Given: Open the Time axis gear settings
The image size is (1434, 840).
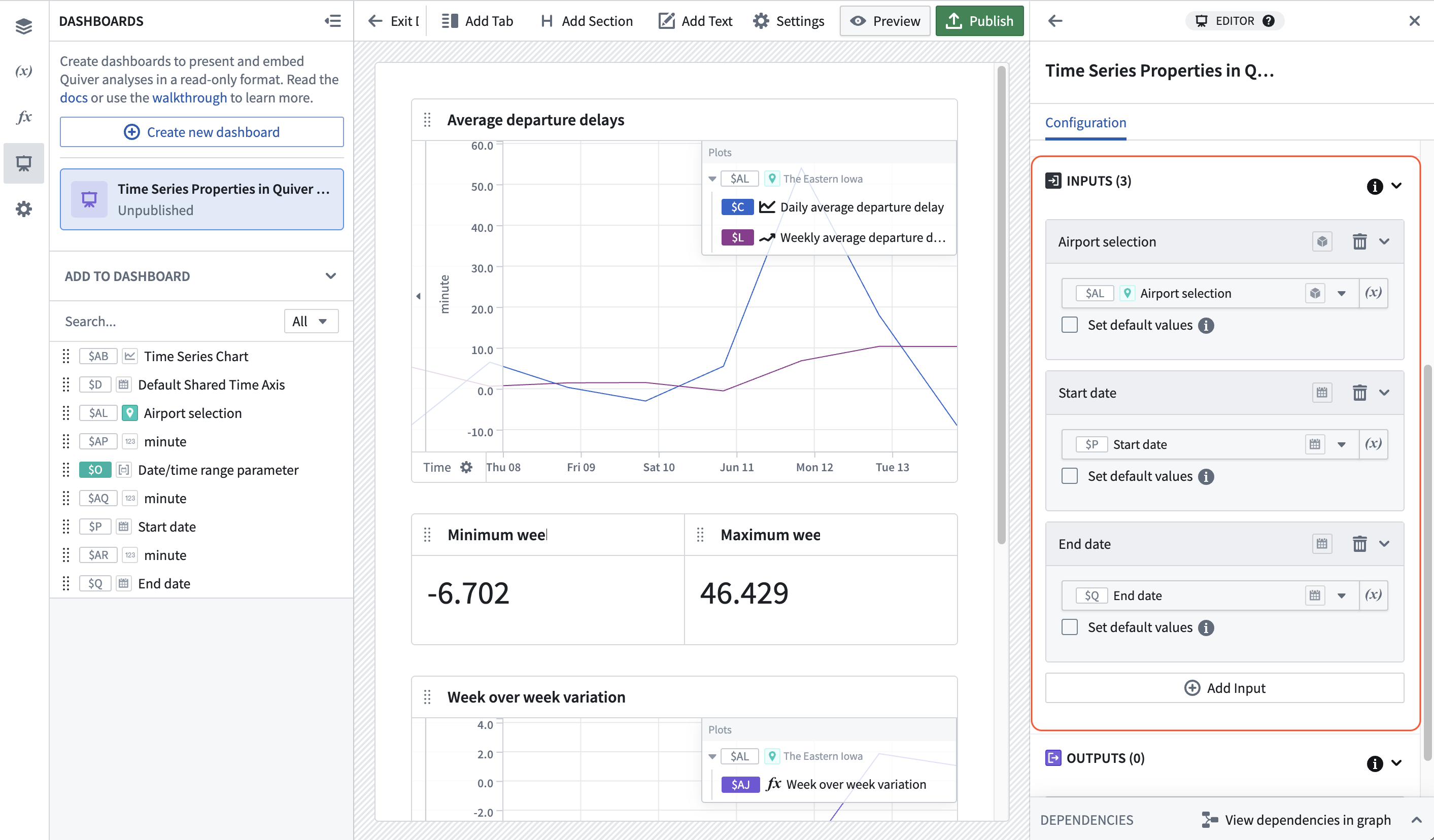Looking at the screenshot, I should point(466,468).
